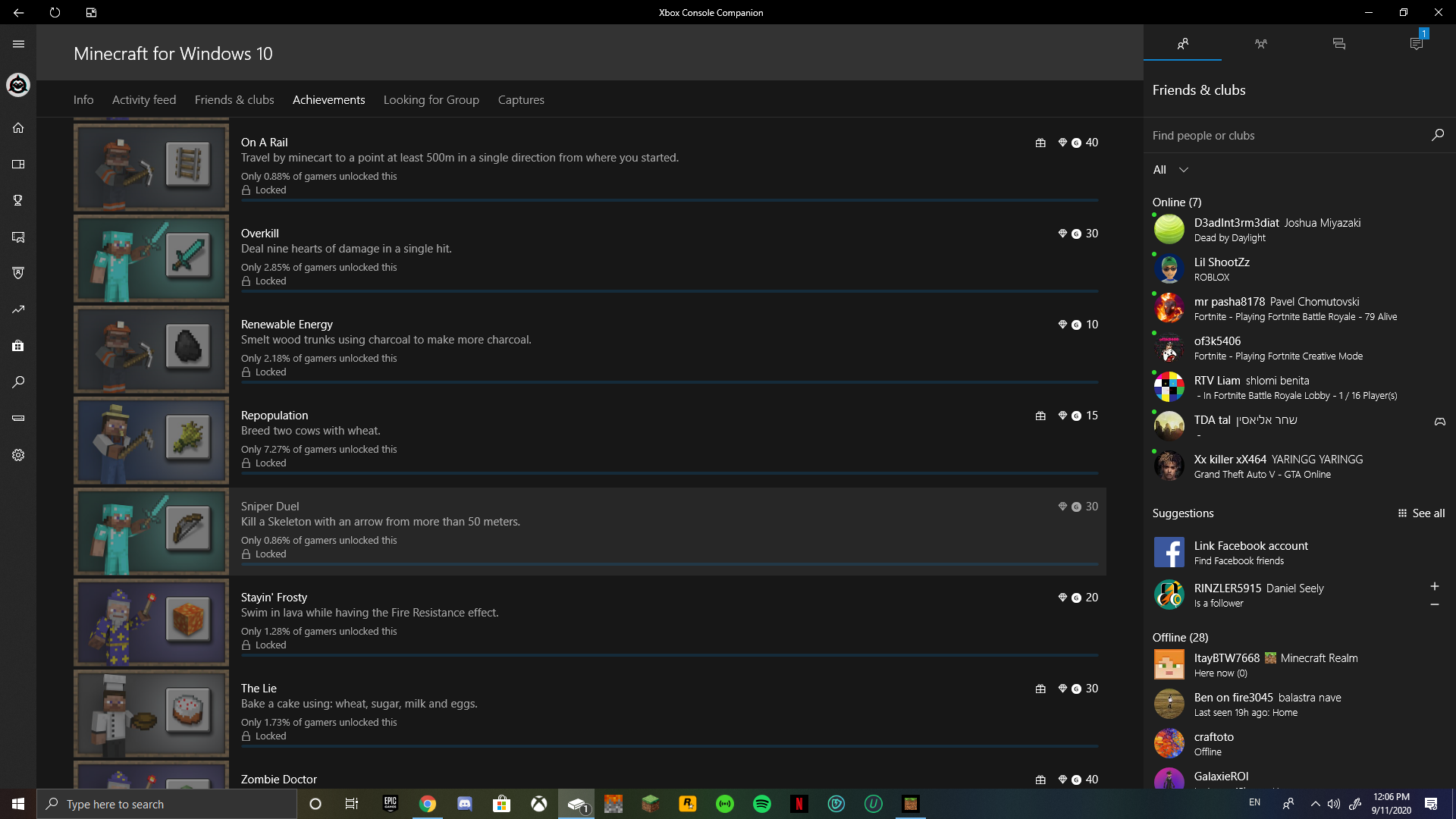
Task: Open the Looking for Group tab
Action: (431, 99)
